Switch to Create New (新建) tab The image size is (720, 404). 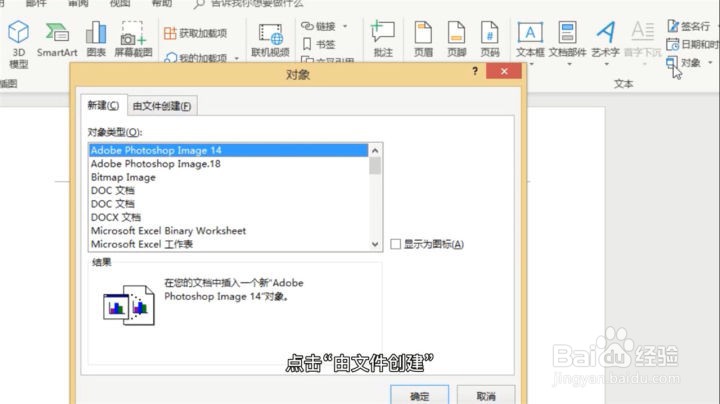[103, 106]
